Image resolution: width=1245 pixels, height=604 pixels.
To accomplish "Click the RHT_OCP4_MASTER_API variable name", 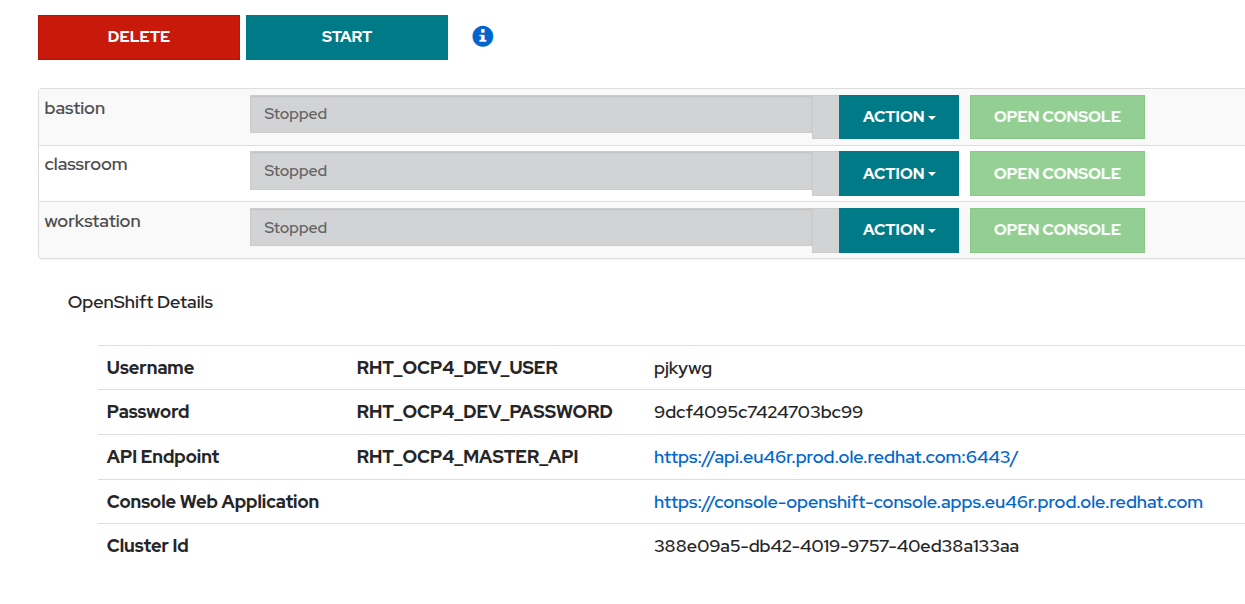I will click(x=467, y=457).
